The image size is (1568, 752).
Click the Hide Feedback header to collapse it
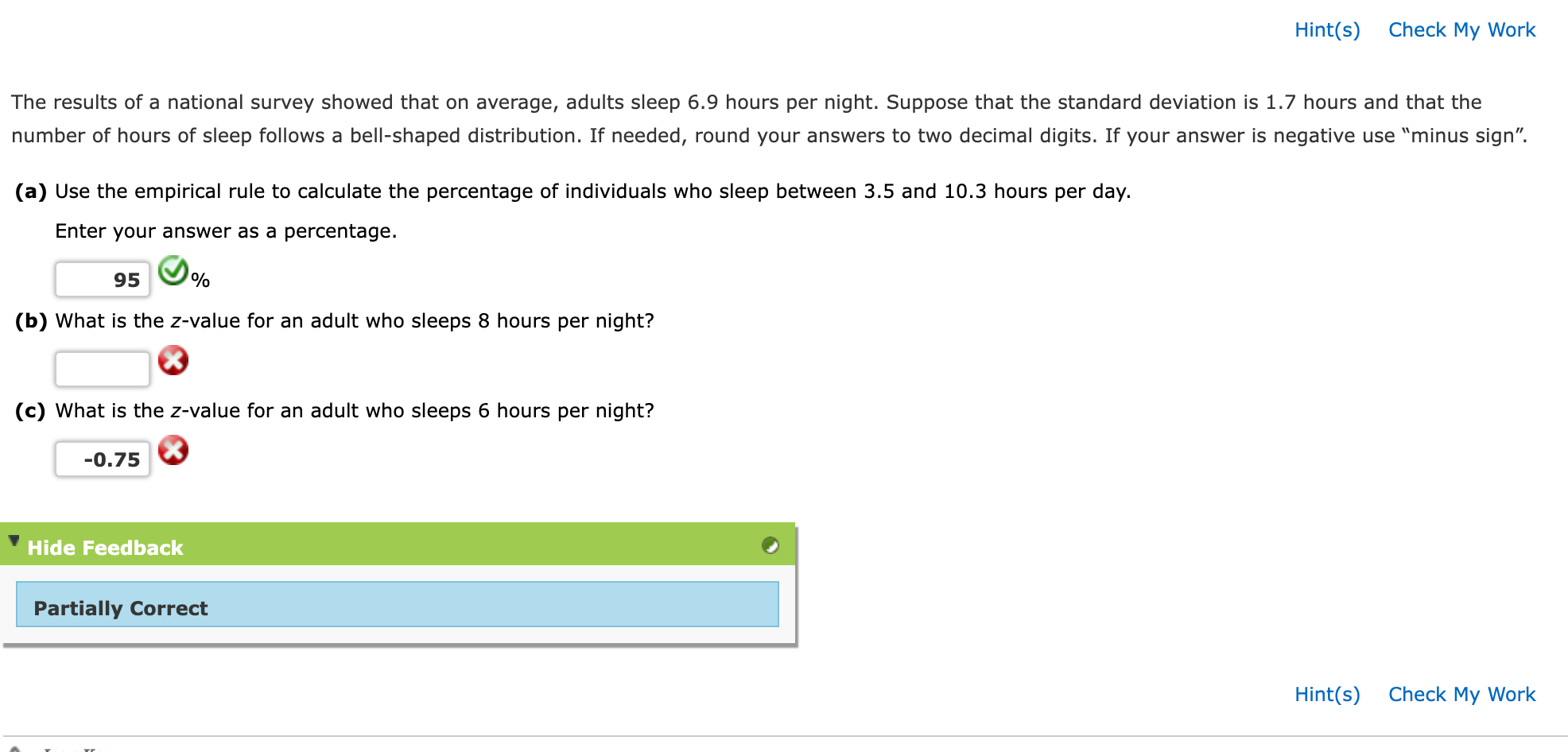pyautogui.click(x=105, y=547)
